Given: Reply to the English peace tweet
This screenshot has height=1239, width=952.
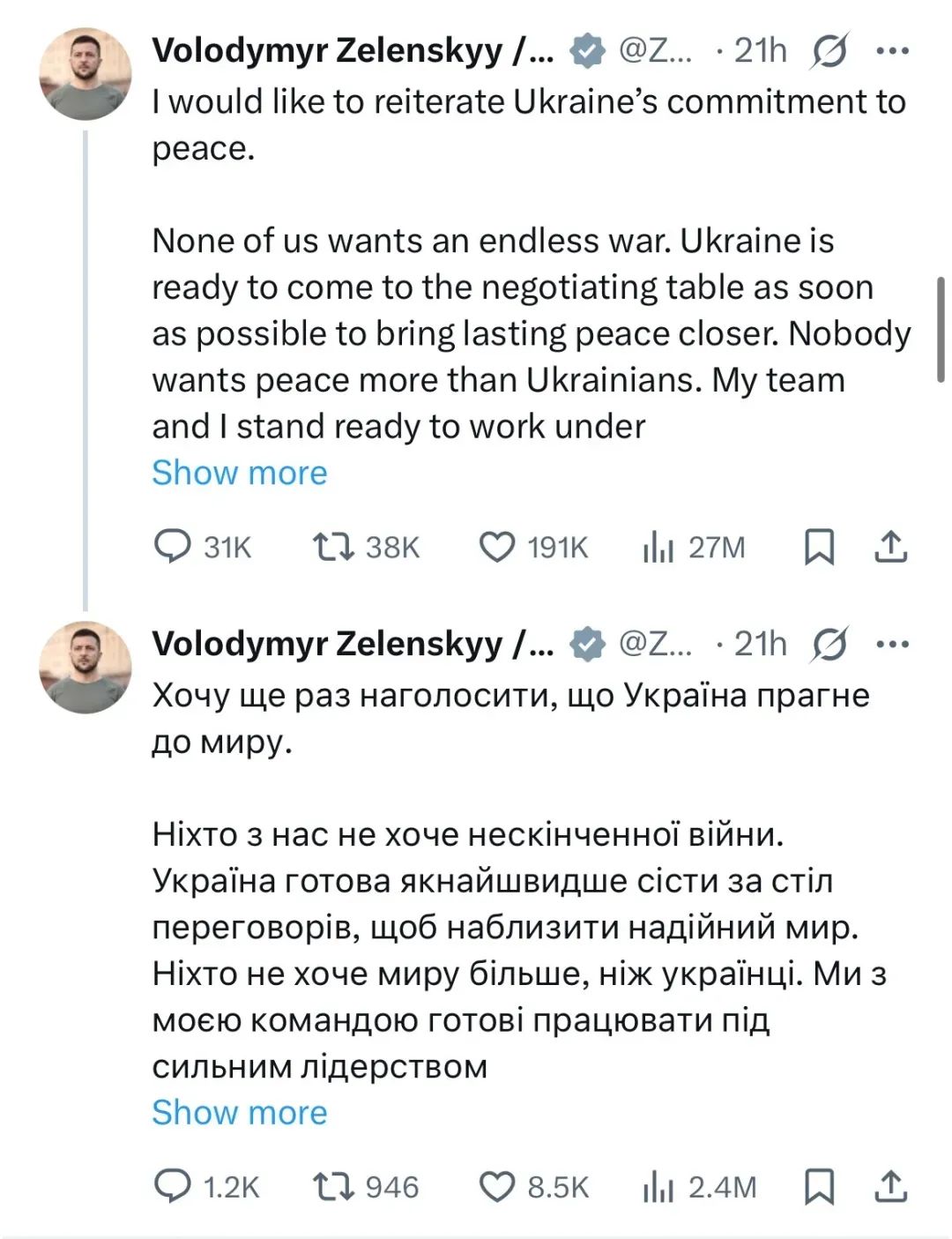Looking at the screenshot, I should coord(173,546).
